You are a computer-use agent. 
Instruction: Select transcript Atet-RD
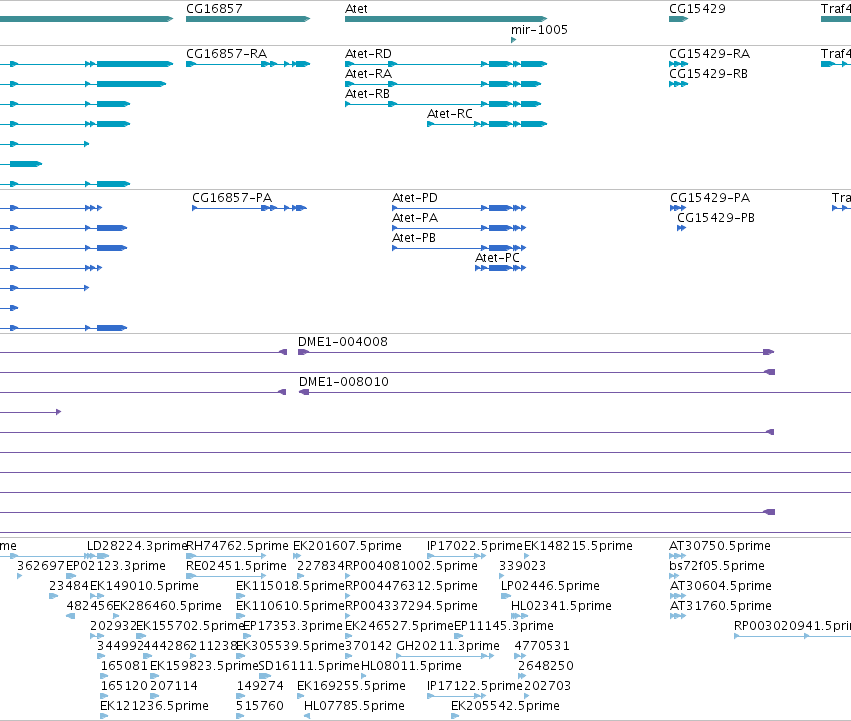368,54
